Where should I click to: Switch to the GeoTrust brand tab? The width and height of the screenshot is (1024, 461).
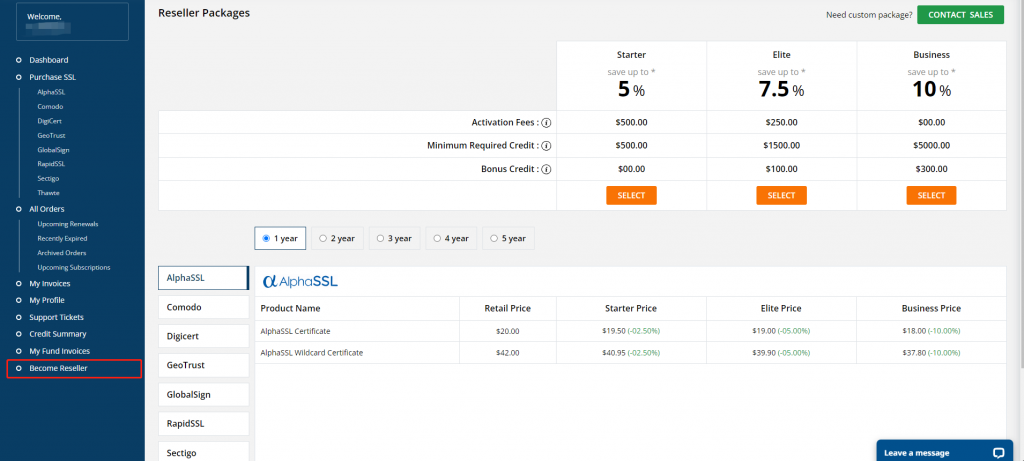203,366
